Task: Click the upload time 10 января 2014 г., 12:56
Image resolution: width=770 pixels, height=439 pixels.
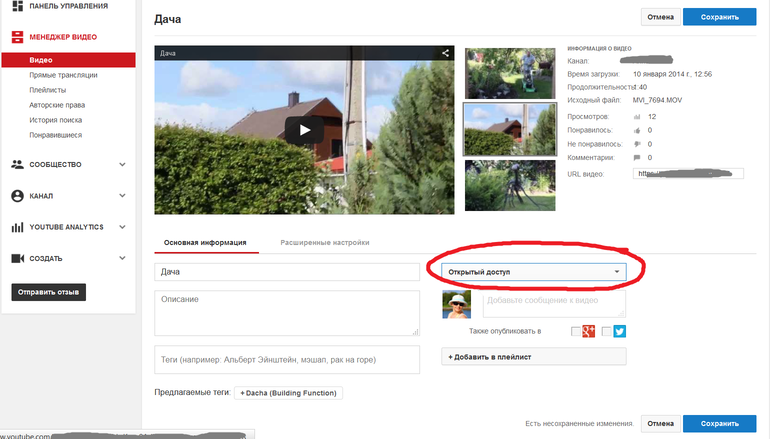Action: (672, 74)
